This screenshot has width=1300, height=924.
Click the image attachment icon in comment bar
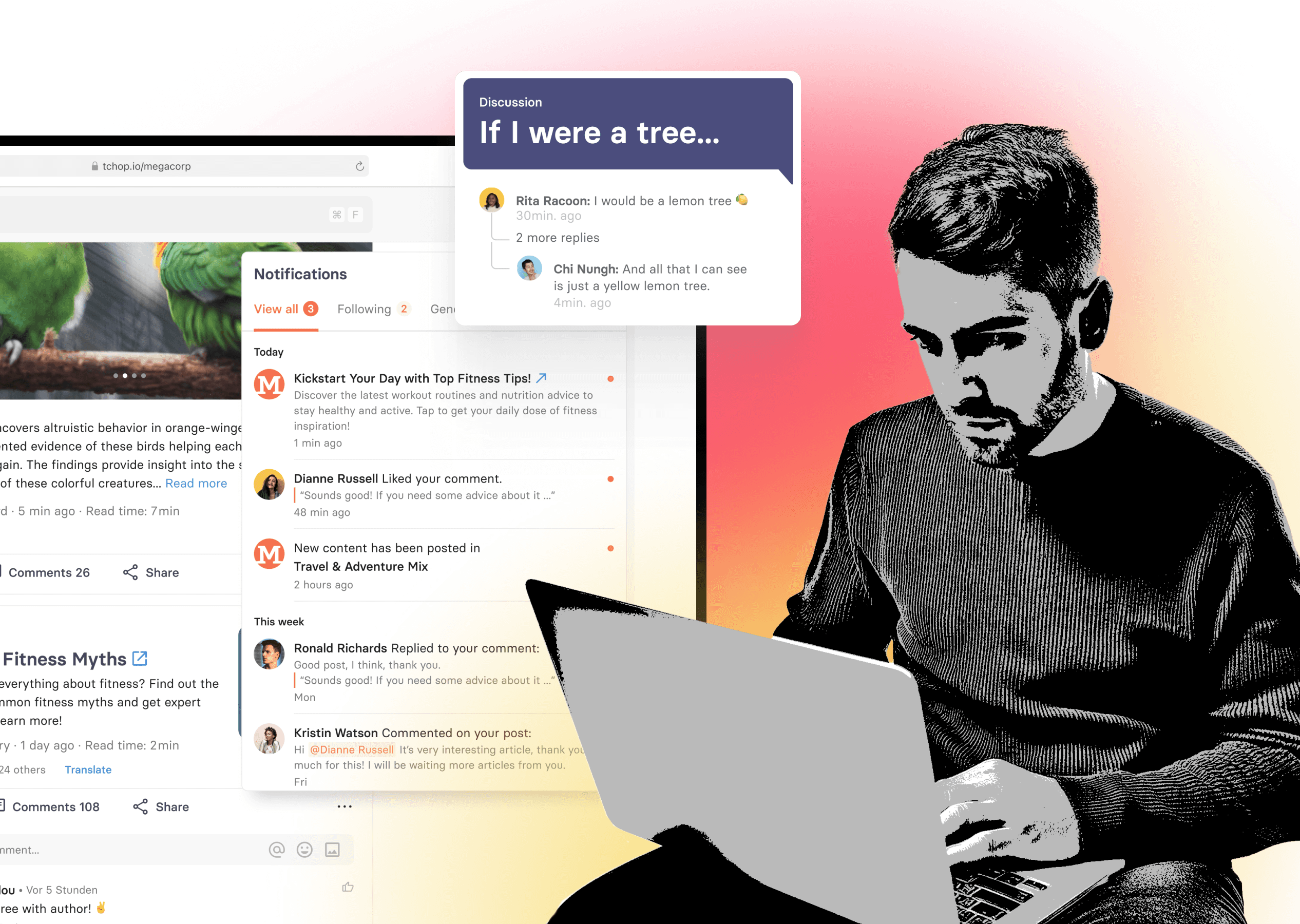click(331, 850)
